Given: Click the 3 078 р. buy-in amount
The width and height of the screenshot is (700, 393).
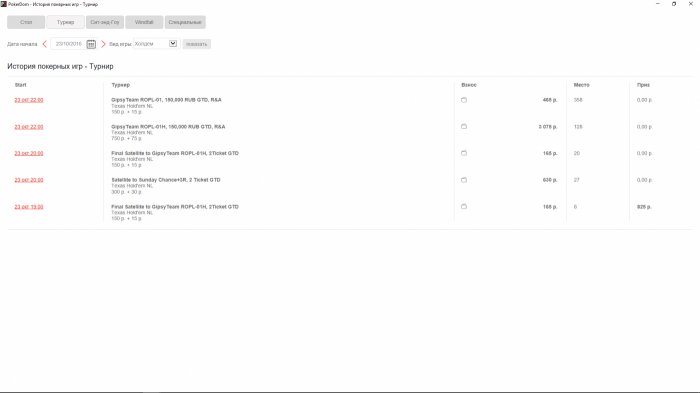Looking at the screenshot, I should pos(548,127).
